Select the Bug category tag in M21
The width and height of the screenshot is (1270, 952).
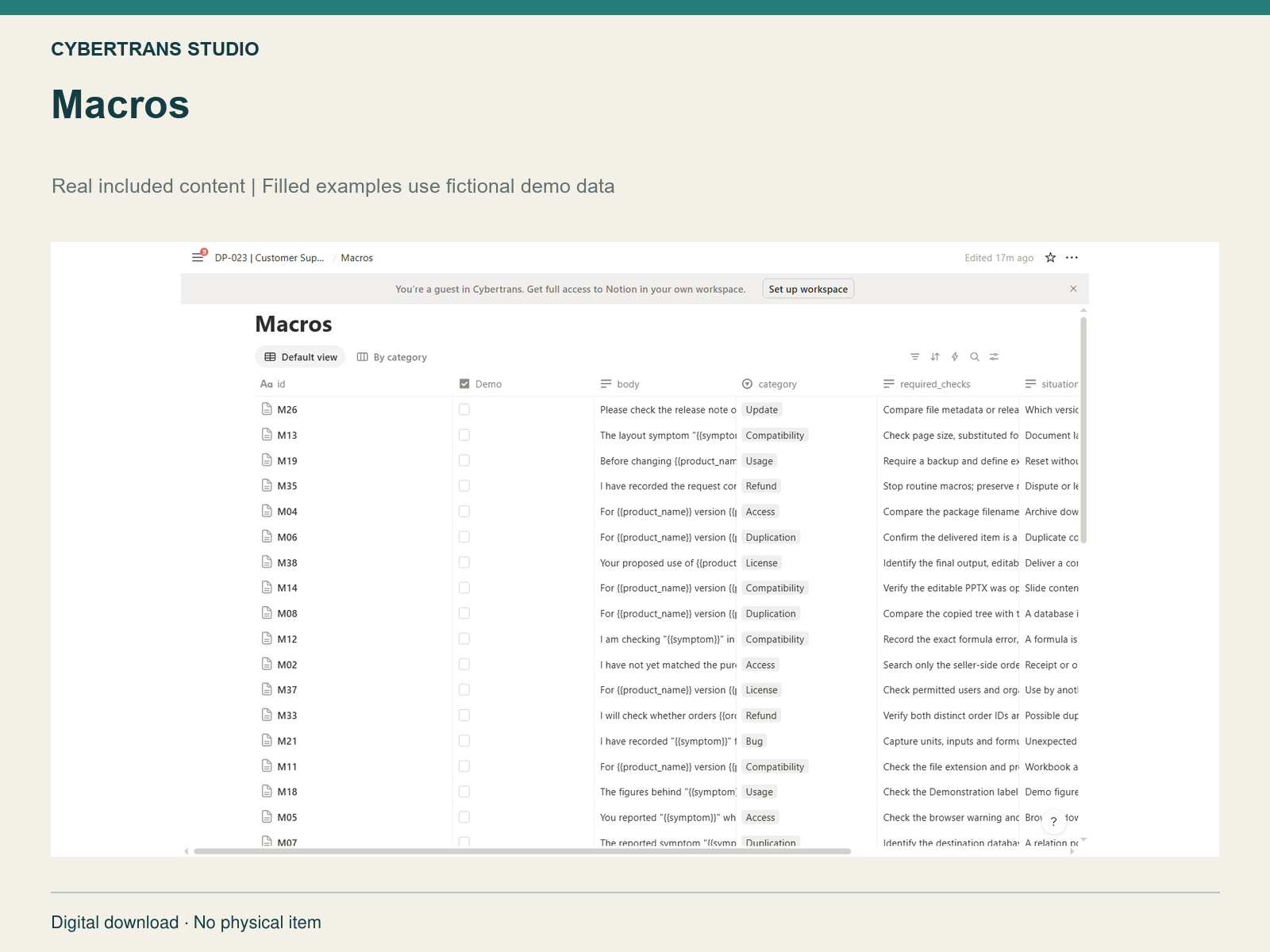click(754, 741)
